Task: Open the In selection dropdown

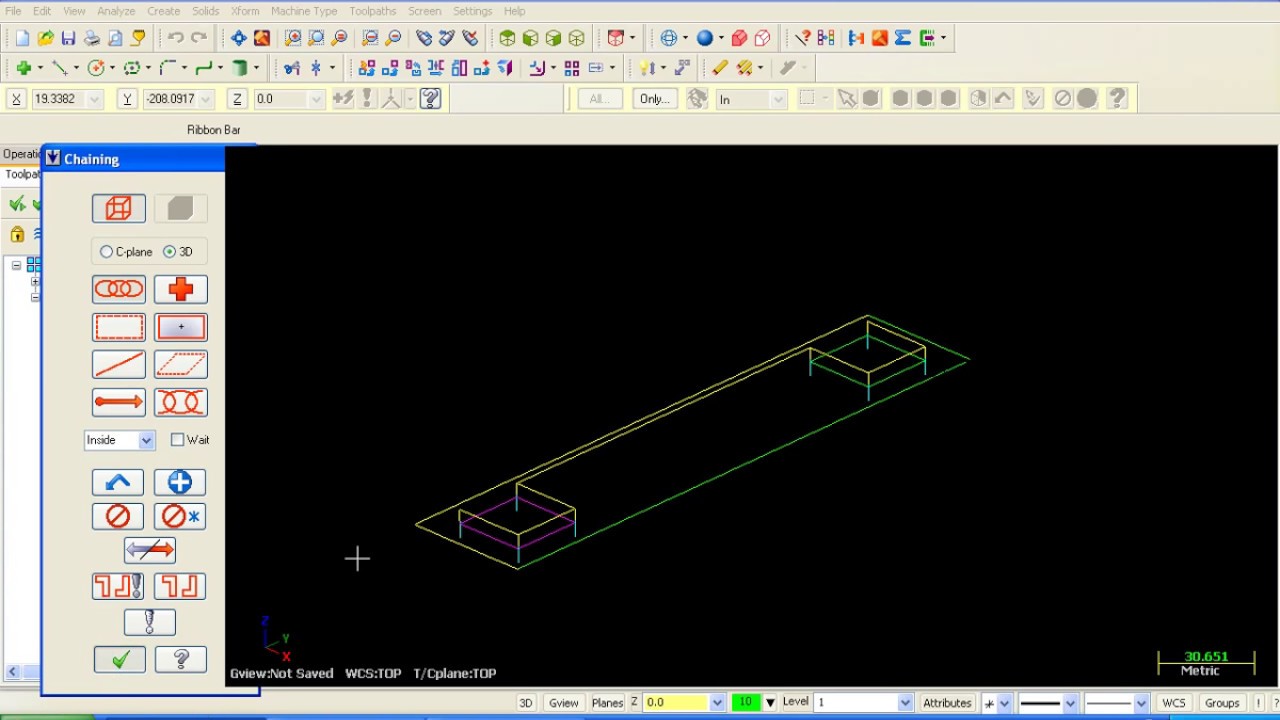Action: point(778,99)
